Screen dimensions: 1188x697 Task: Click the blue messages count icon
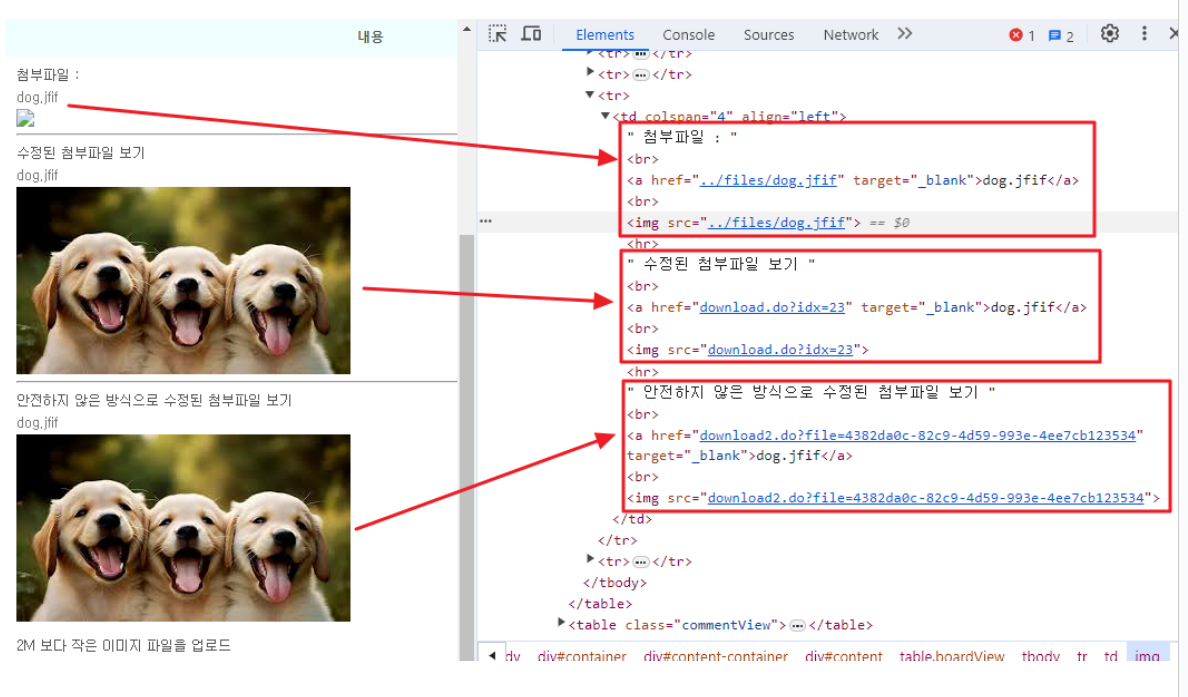click(1061, 36)
